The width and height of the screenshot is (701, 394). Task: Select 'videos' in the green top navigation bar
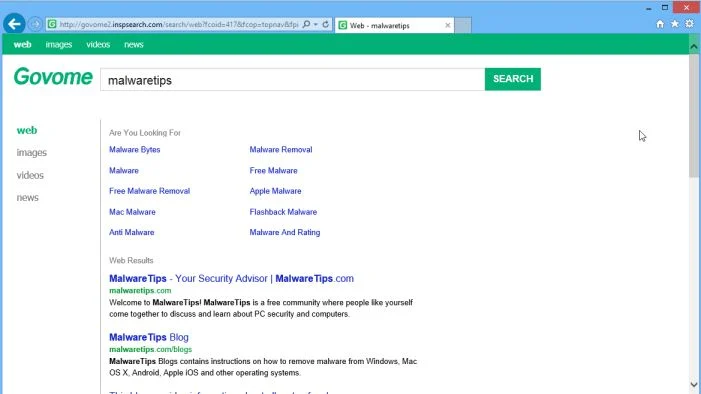click(x=98, y=45)
